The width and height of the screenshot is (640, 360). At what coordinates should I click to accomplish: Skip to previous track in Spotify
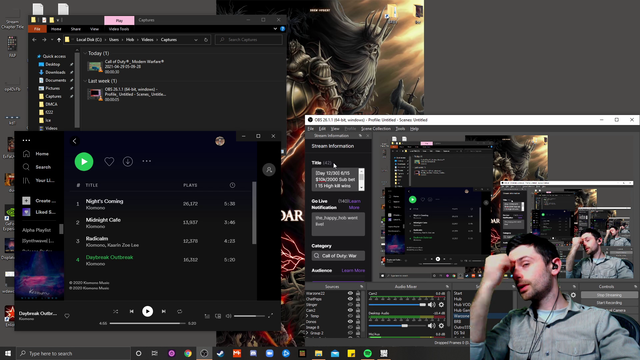pyautogui.click(x=131, y=311)
